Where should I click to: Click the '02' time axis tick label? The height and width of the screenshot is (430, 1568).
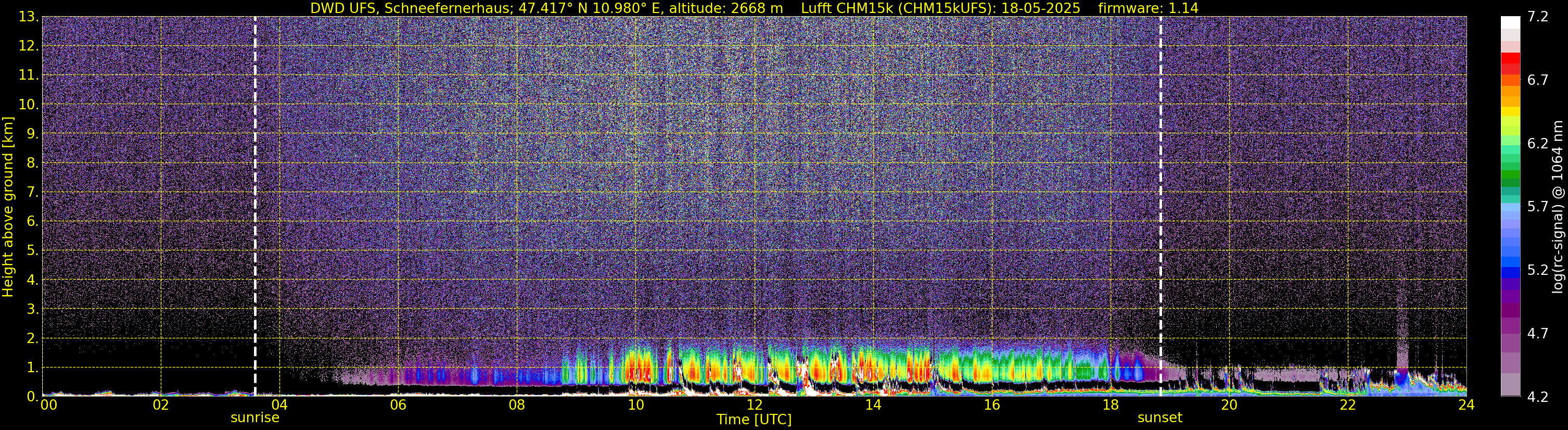pyautogui.click(x=161, y=406)
